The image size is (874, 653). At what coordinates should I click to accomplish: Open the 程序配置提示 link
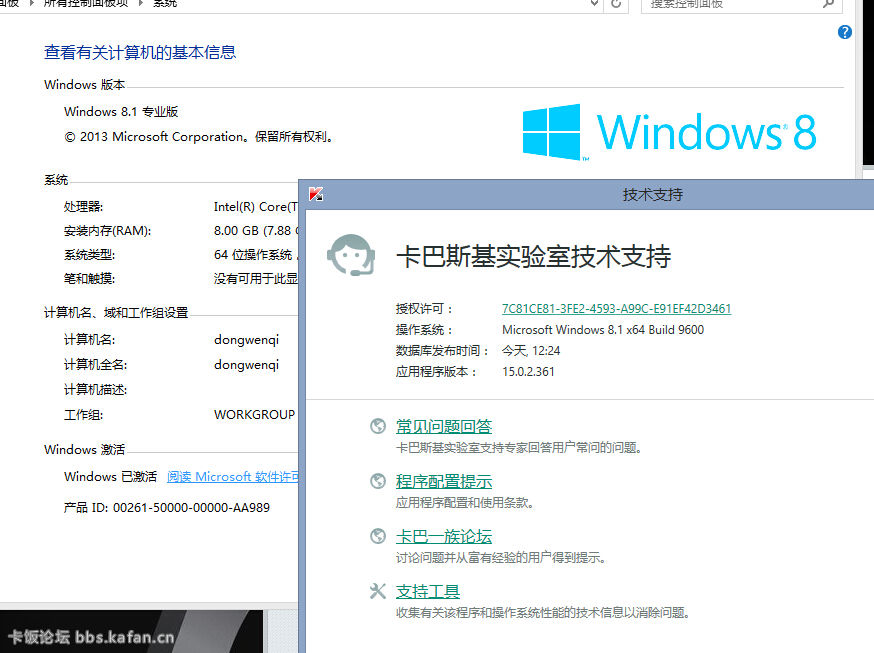(444, 481)
